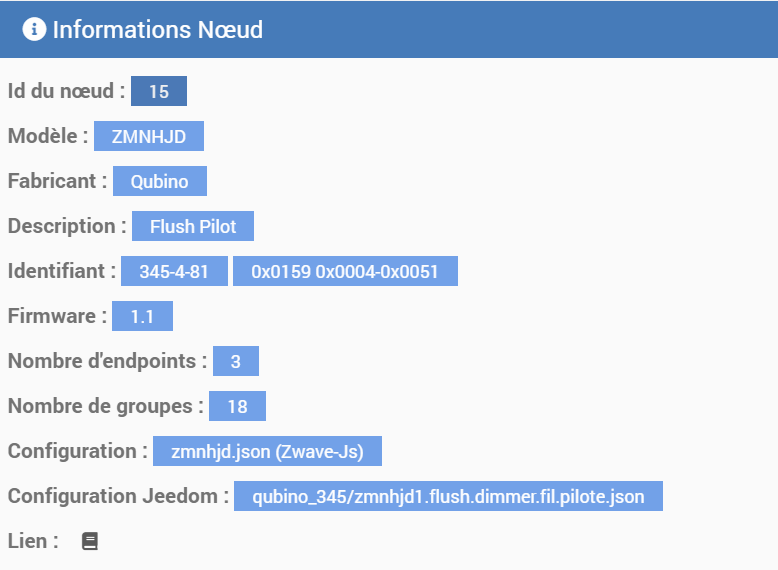Screen dimensions: 778x570
Task: Select the firmware version 1.1 badge
Action: point(142,316)
